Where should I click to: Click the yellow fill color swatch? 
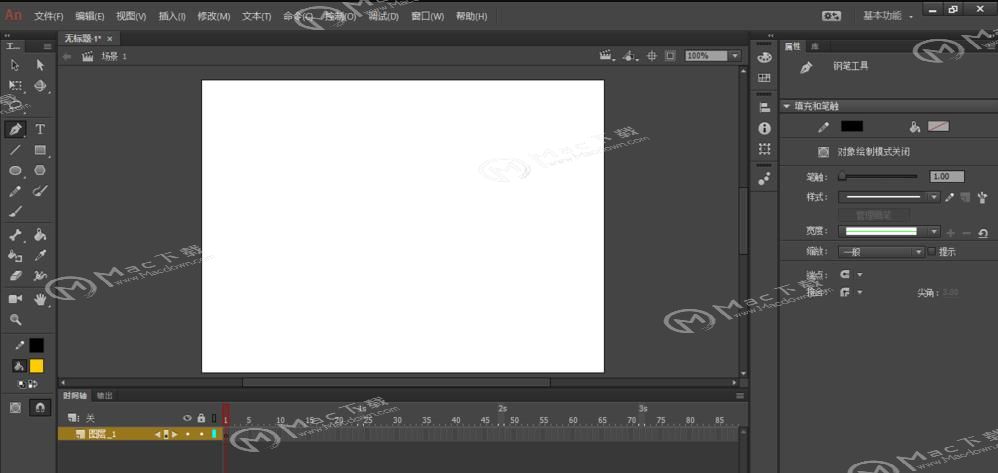[x=37, y=366]
